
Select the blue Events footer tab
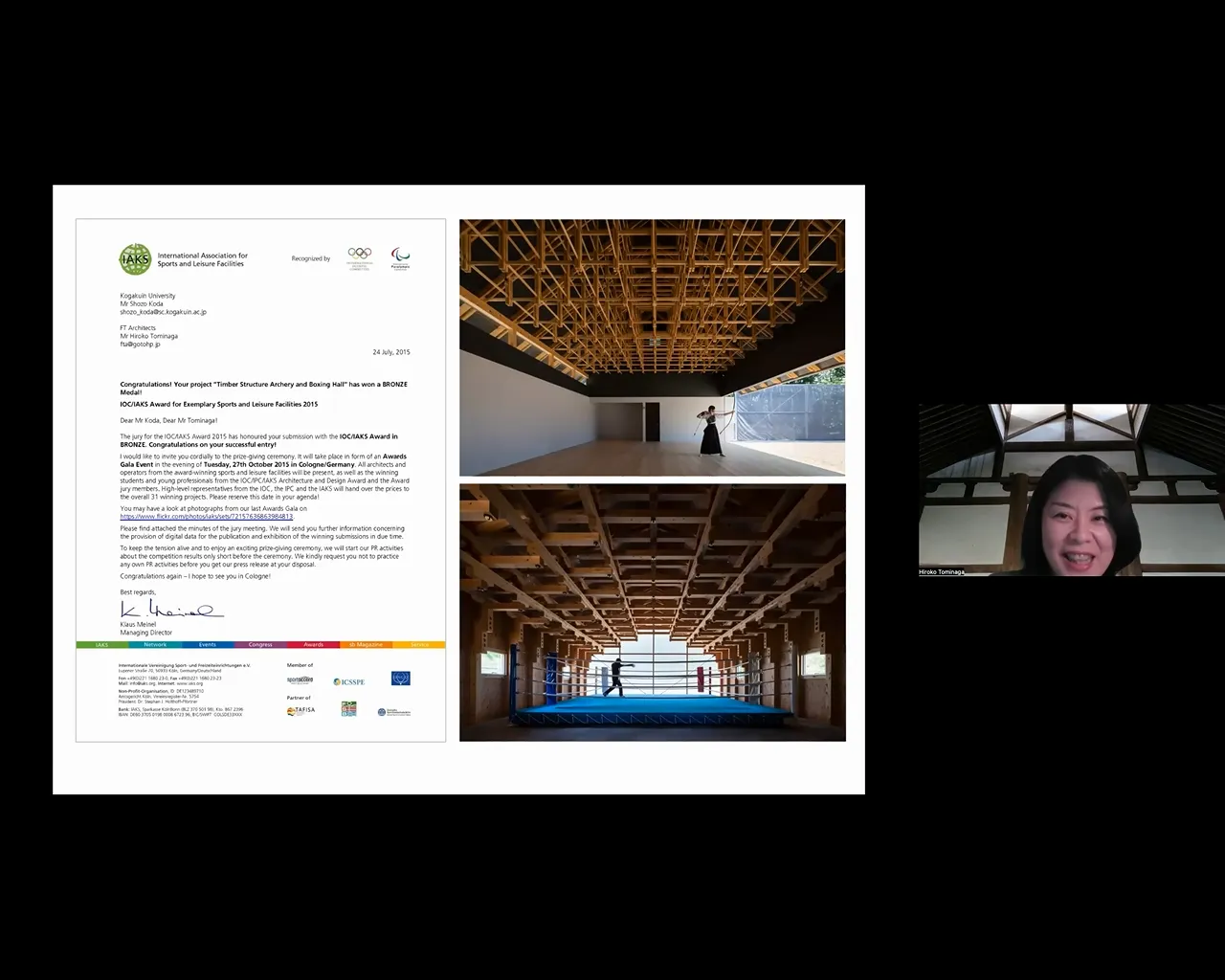click(208, 645)
